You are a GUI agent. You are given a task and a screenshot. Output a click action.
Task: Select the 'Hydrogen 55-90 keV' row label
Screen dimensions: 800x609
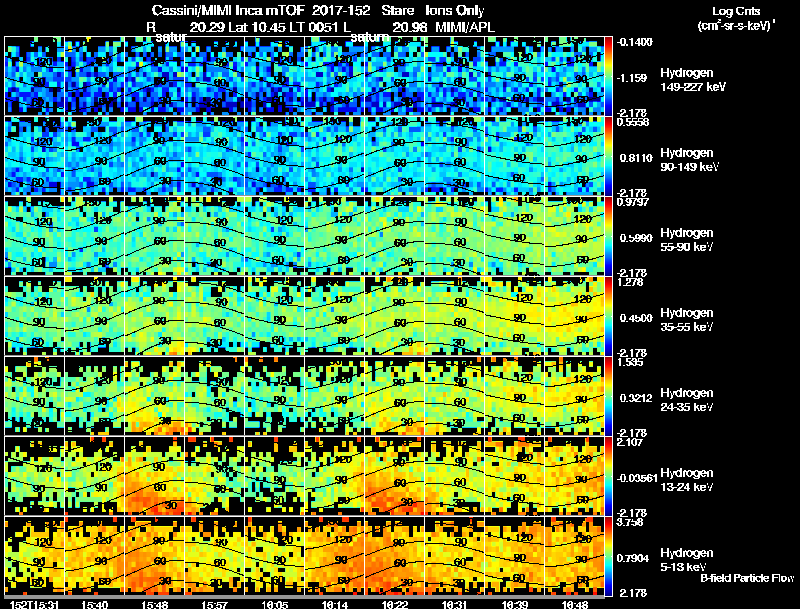point(686,240)
